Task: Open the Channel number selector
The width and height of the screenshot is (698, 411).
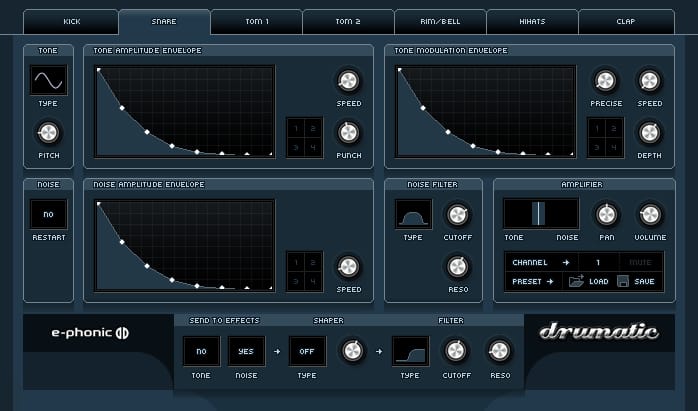Action: point(598,262)
